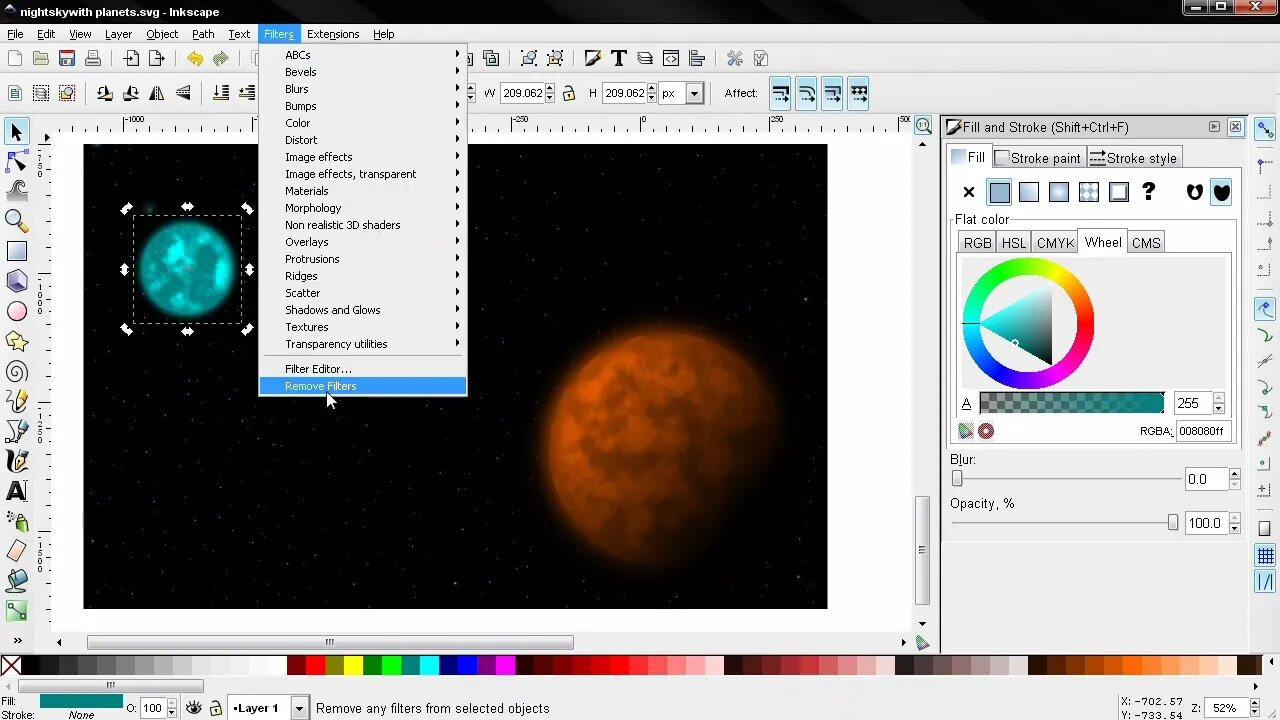This screenshot has width=1280, height=720.
Task: Select the Star polygon tool
Action: [16, 341]
